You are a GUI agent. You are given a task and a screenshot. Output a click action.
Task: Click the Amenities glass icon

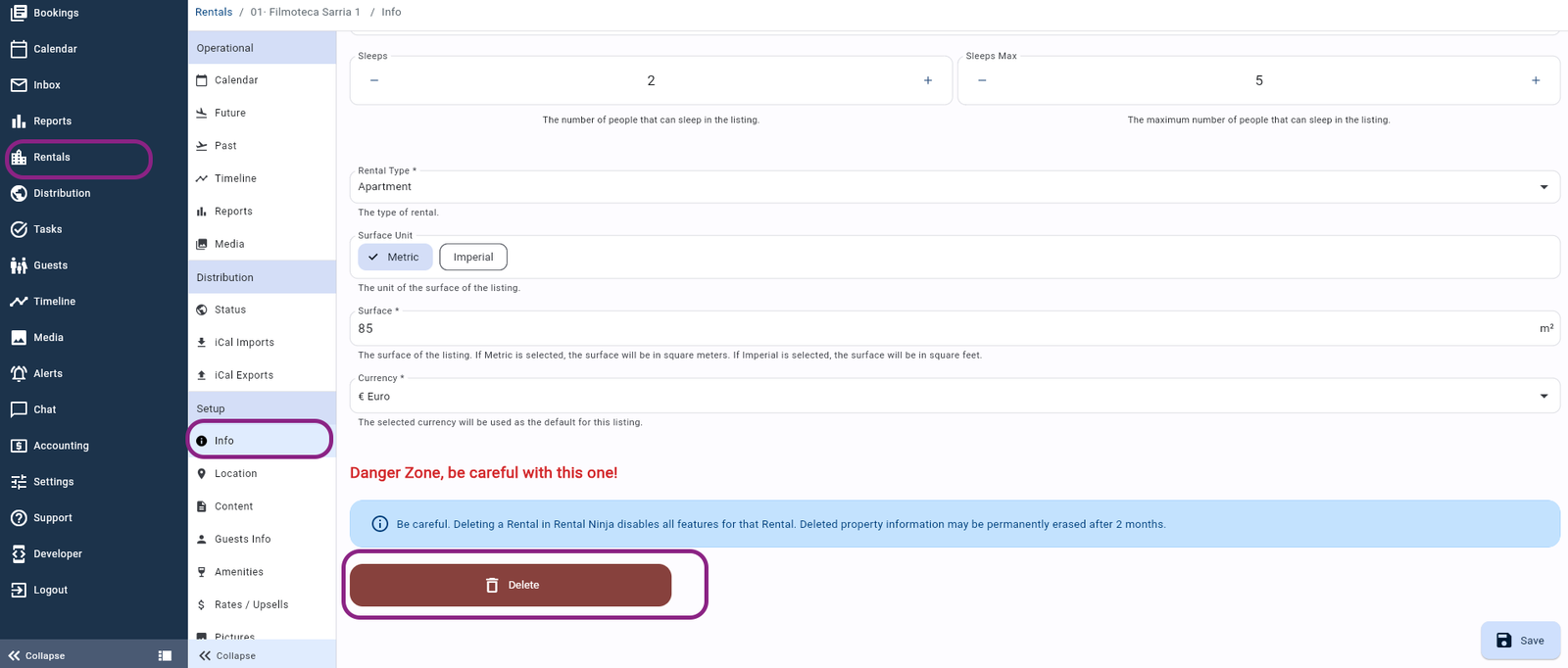coord(202,572)
